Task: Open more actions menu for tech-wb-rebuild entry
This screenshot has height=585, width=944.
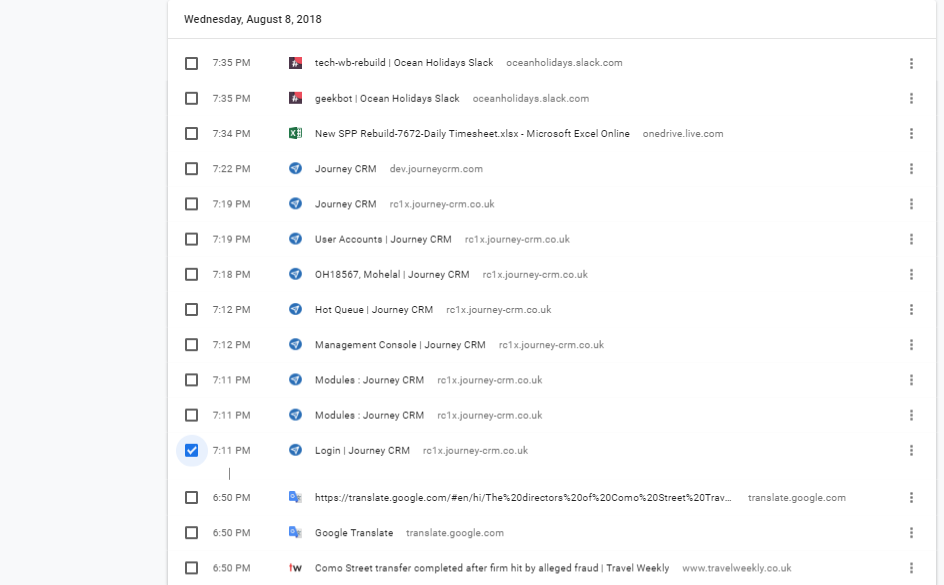Action: (911, 63)
